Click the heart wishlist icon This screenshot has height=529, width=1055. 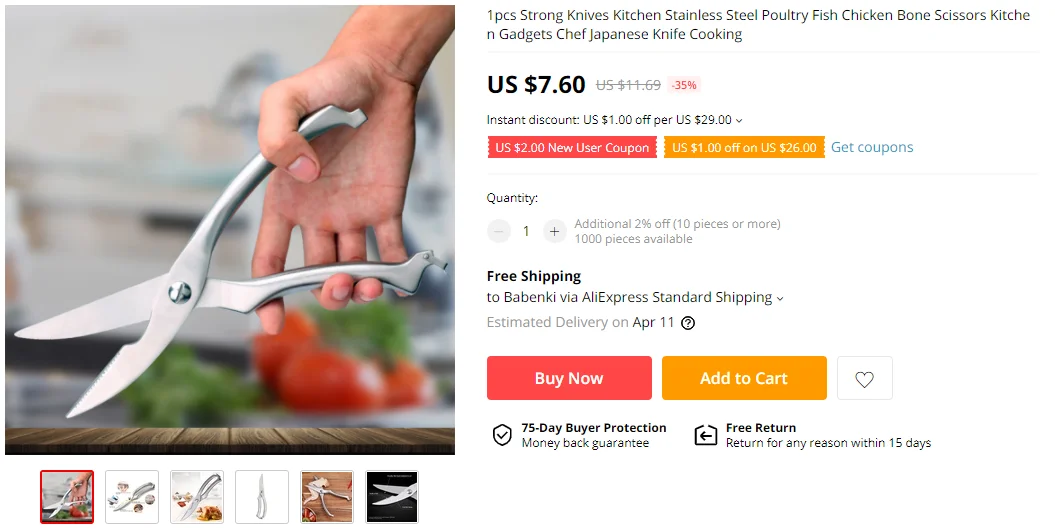864,379
